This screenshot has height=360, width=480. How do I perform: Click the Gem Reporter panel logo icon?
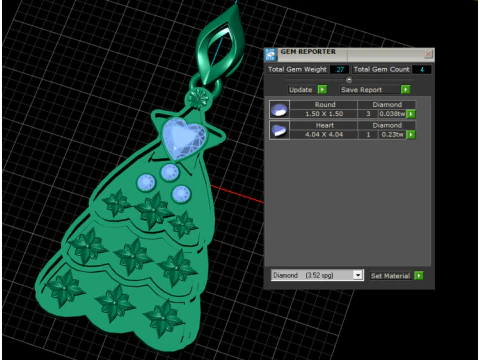point(270,54)
